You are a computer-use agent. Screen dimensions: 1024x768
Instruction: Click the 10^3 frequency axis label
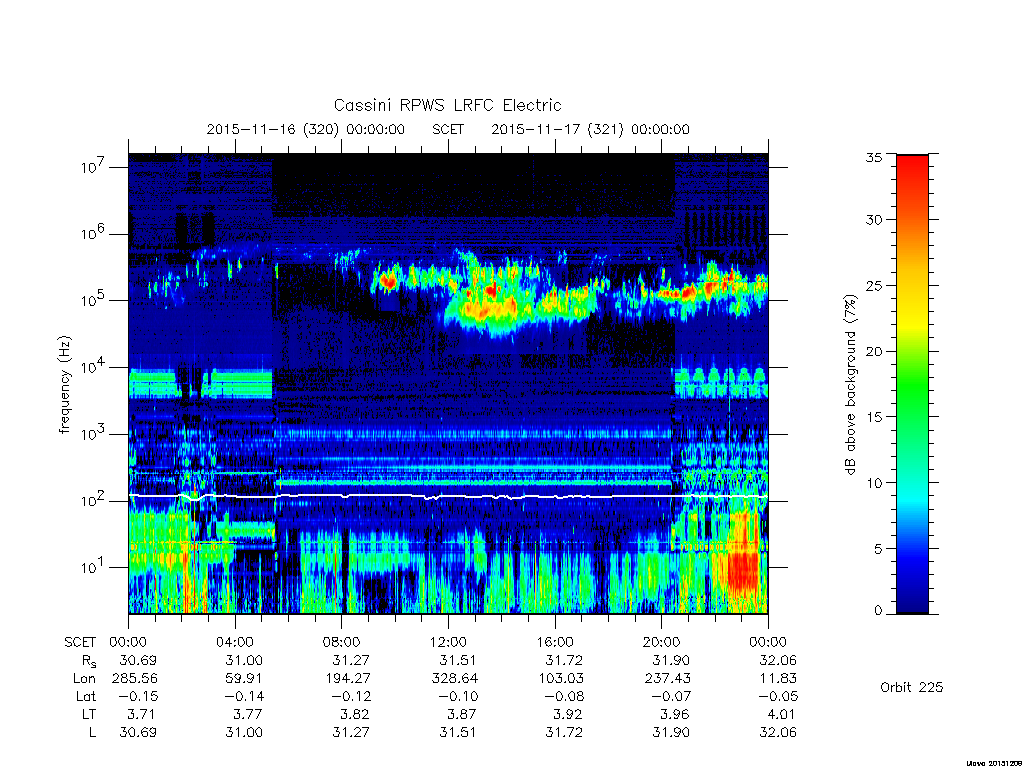93,434
